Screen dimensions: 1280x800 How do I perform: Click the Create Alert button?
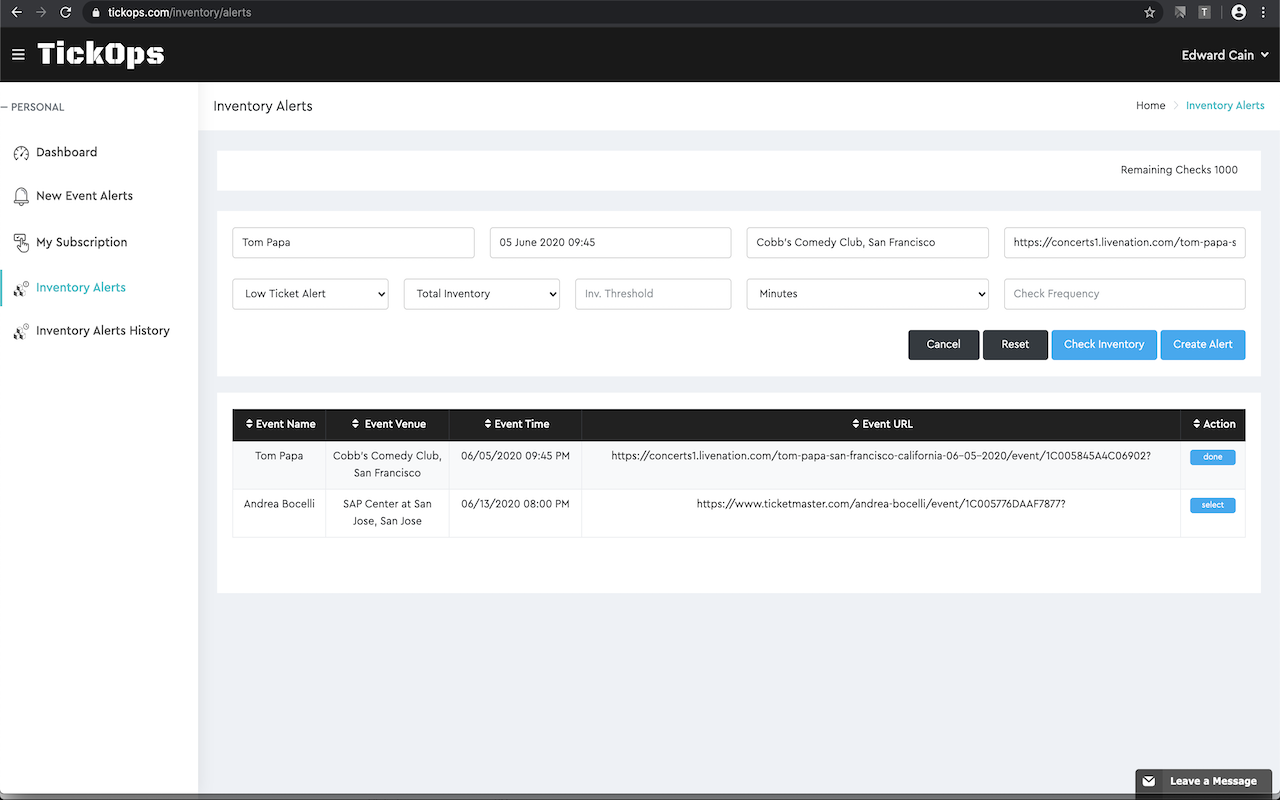[1202, 344]
